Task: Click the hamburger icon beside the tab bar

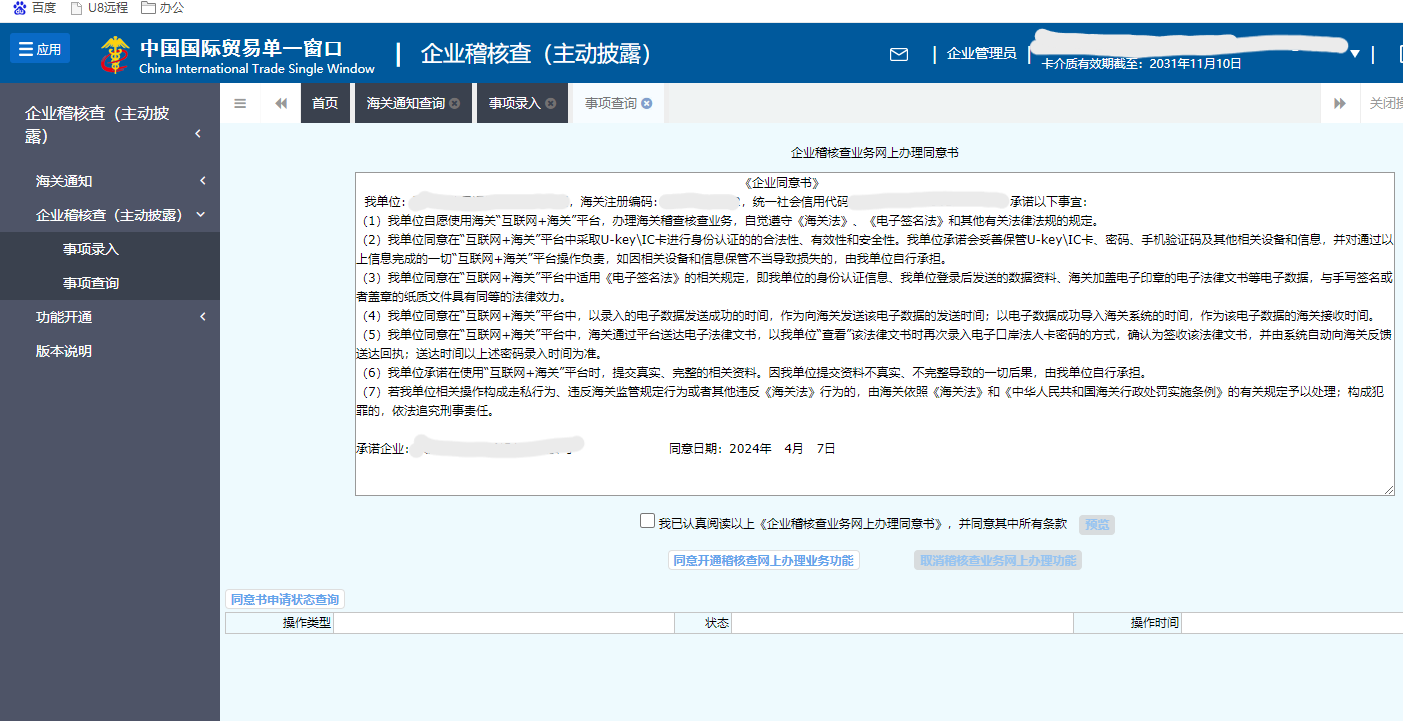Action: [240, 102]
